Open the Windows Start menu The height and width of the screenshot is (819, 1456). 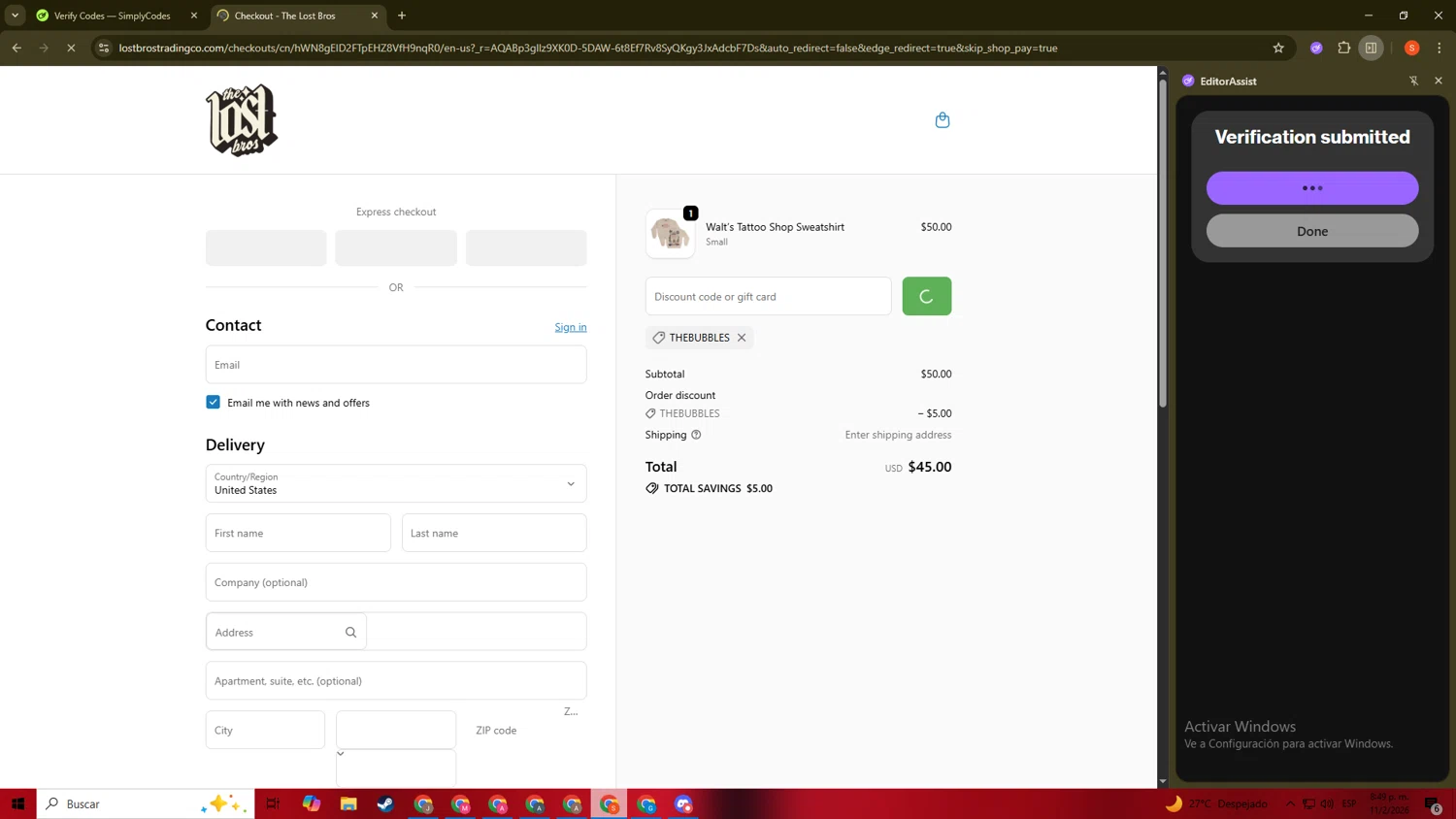(x=17, y=803)
